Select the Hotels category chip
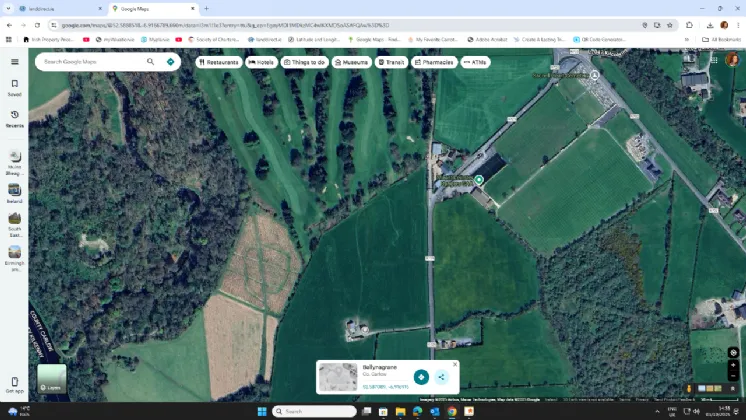The image size is (746, 420). point(261,62)
